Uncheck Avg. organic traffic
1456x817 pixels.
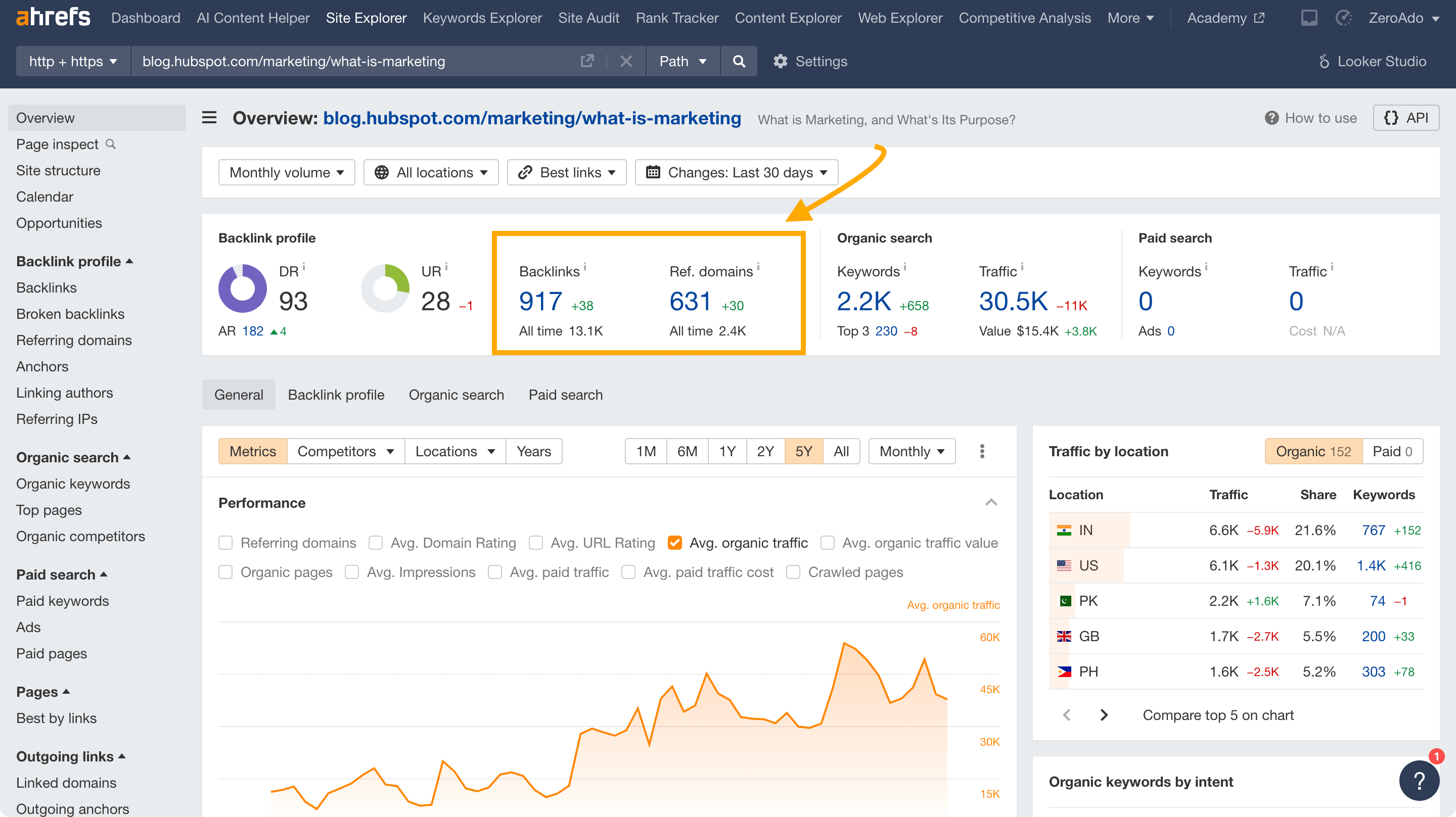click(x=675, y=543)
